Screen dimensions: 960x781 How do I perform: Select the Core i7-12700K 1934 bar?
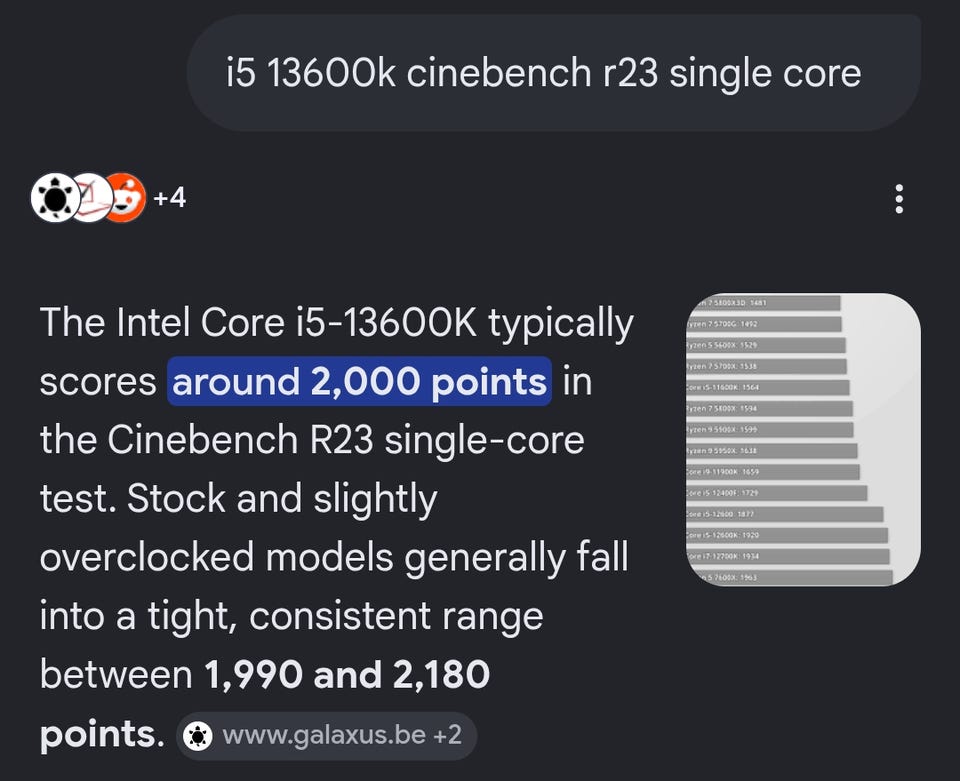(x=788, y=556)
